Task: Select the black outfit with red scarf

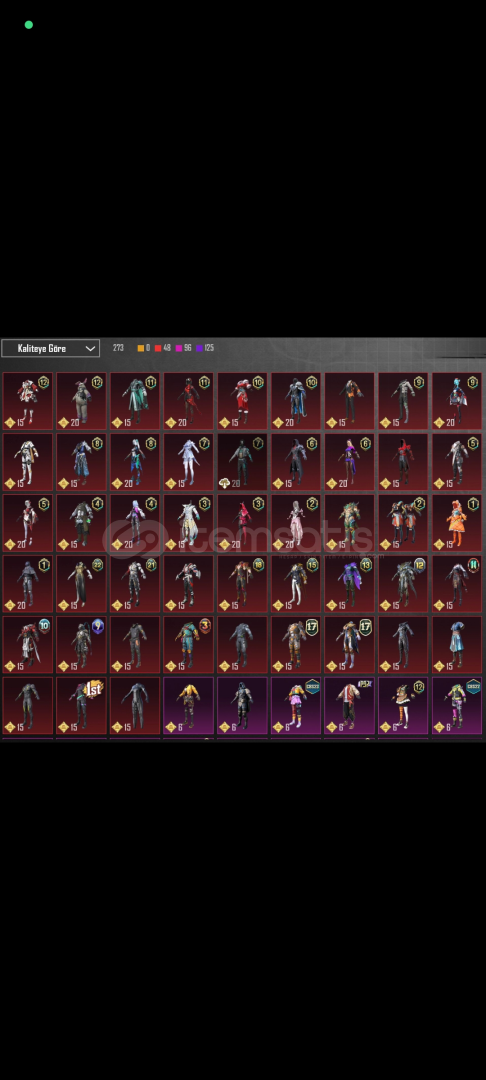Action: coord(403,462)
